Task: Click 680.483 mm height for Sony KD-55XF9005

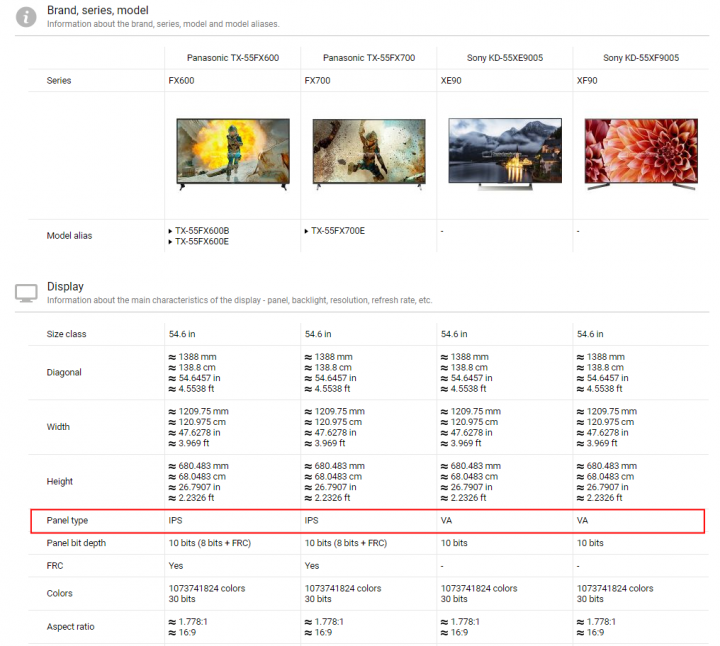Action: [607, 466]
